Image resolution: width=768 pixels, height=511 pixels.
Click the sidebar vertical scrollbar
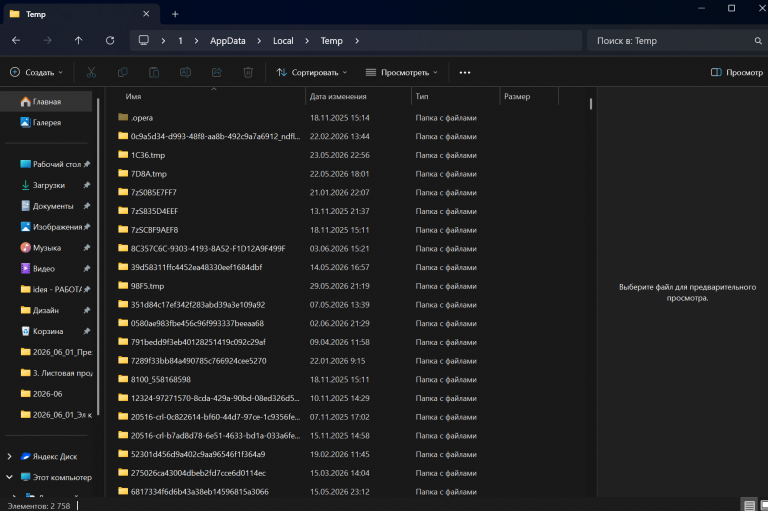(x=98, y=256)
